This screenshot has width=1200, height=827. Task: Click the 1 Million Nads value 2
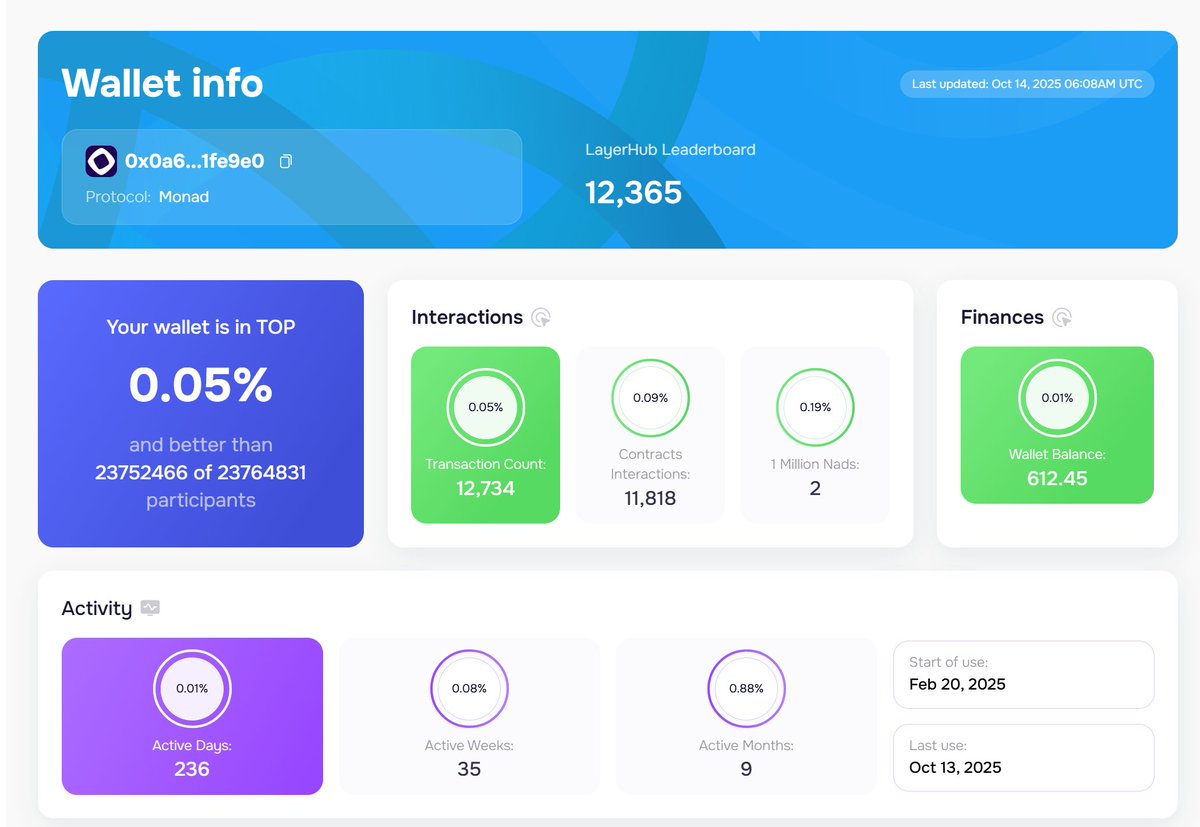click(x=815, y=488)
